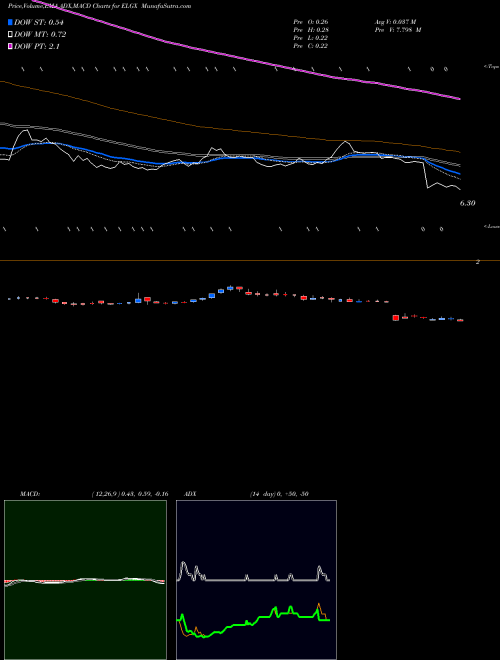Click the 'Pre O: 0.26' value
The height and width of the screenshot is (660, 500).
click(x=311, y=21)
